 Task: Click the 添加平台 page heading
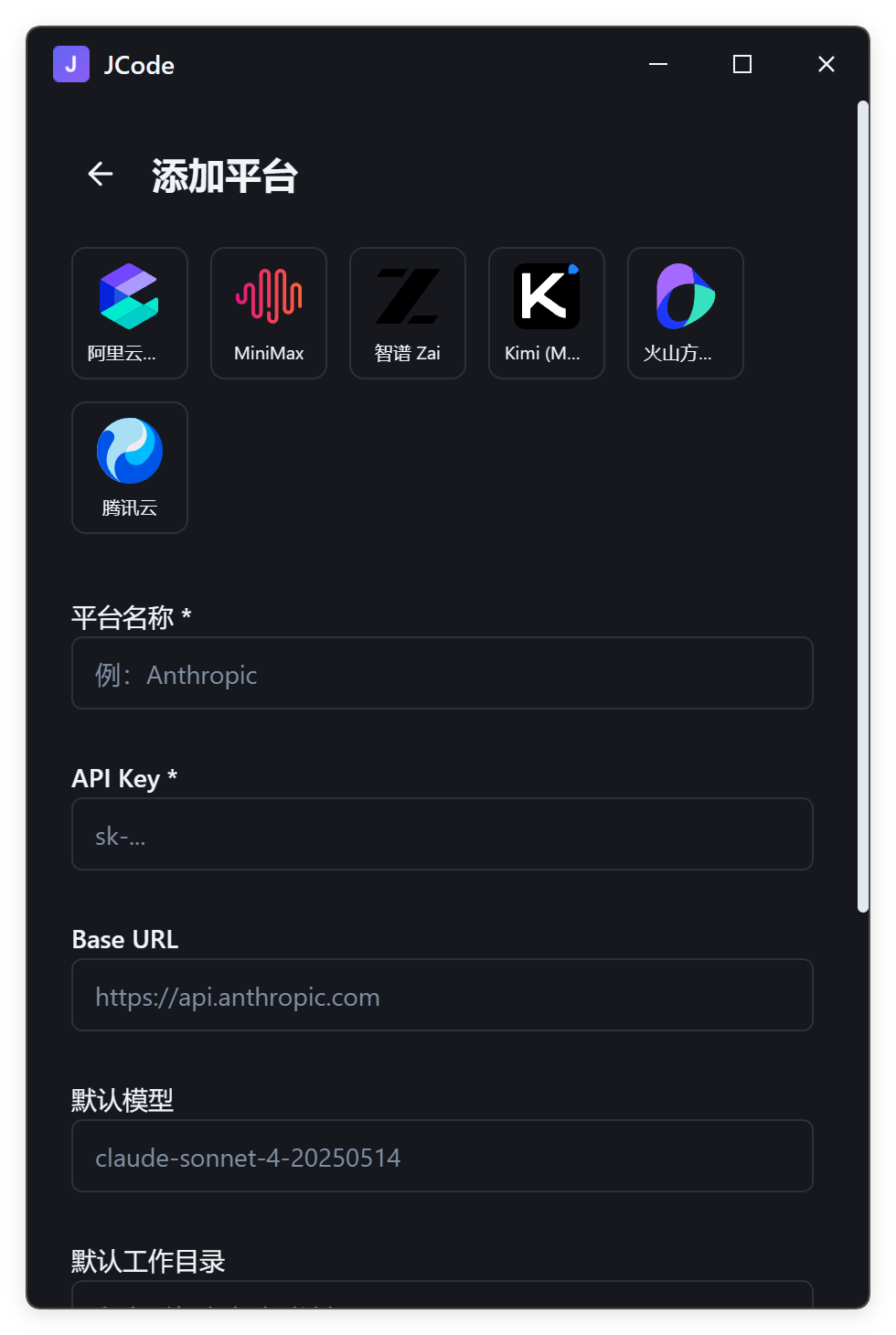tap(225, 176)
